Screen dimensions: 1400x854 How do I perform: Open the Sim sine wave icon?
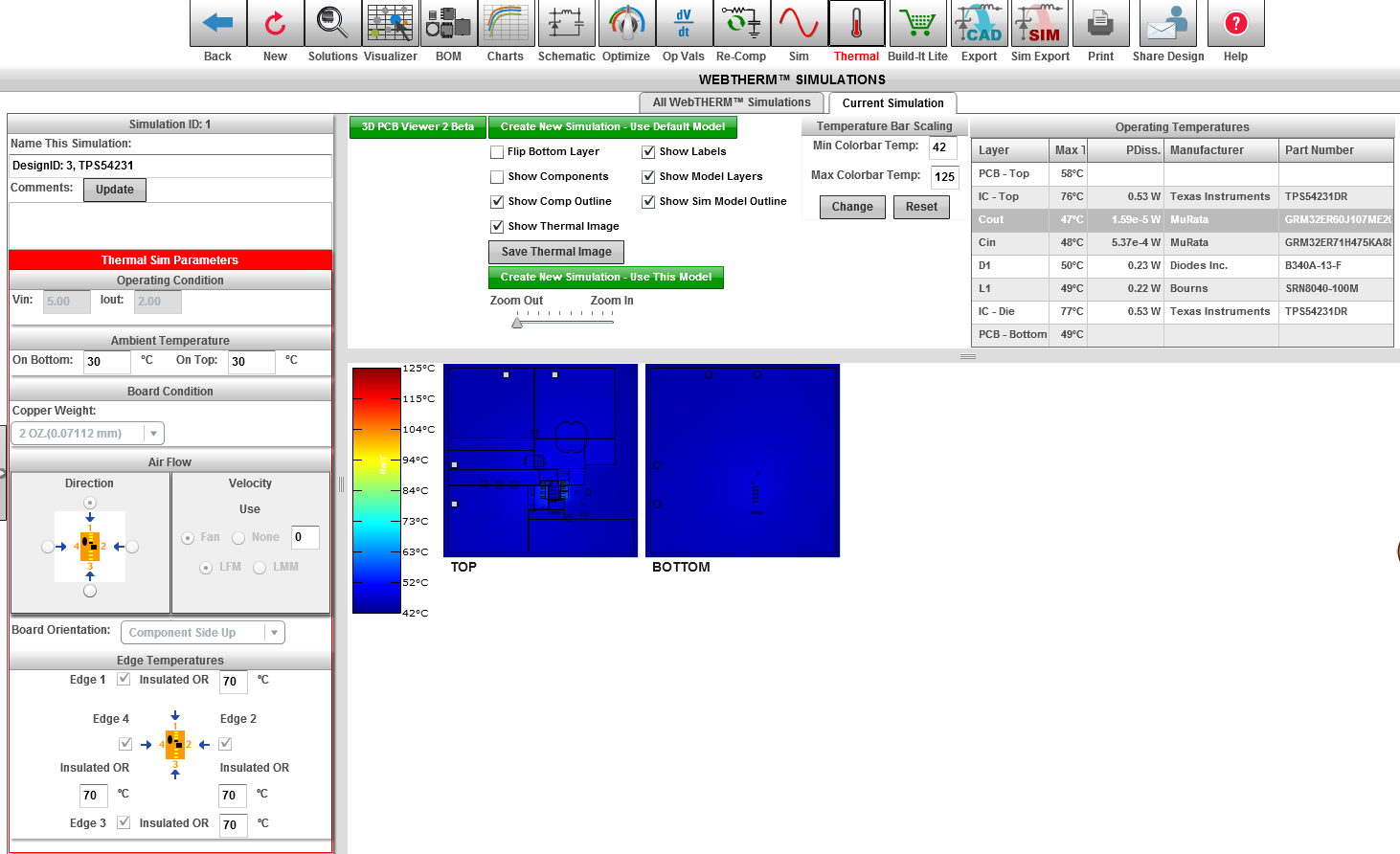(799, 24)
